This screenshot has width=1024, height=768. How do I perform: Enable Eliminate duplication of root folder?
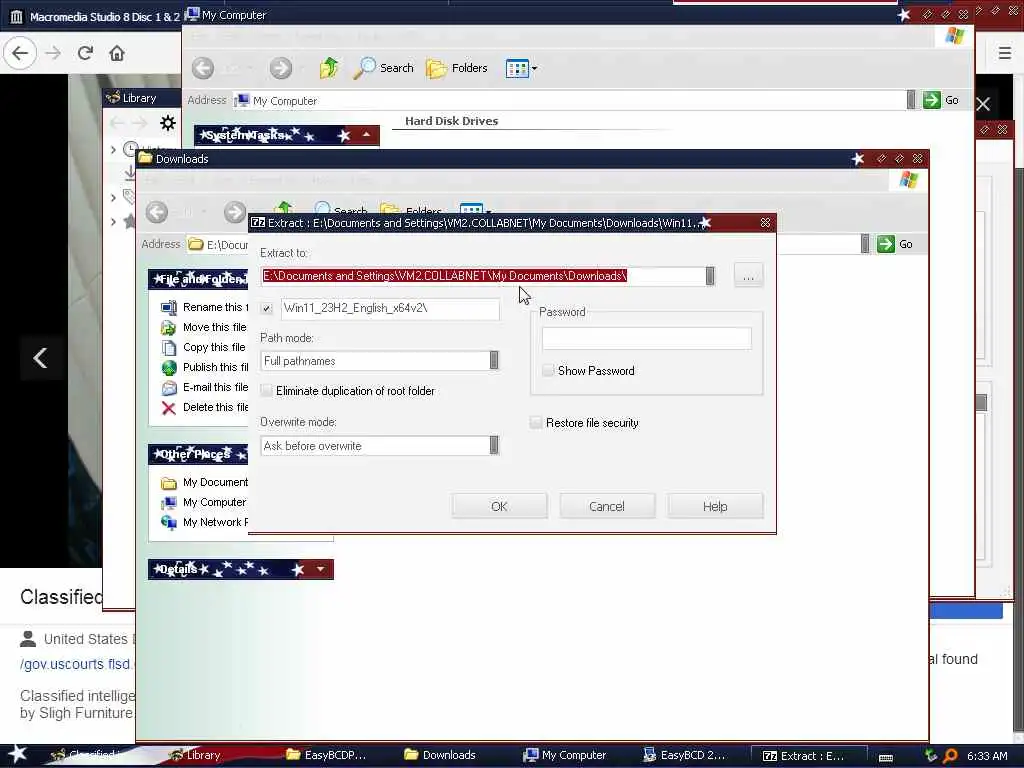[266, 391]
